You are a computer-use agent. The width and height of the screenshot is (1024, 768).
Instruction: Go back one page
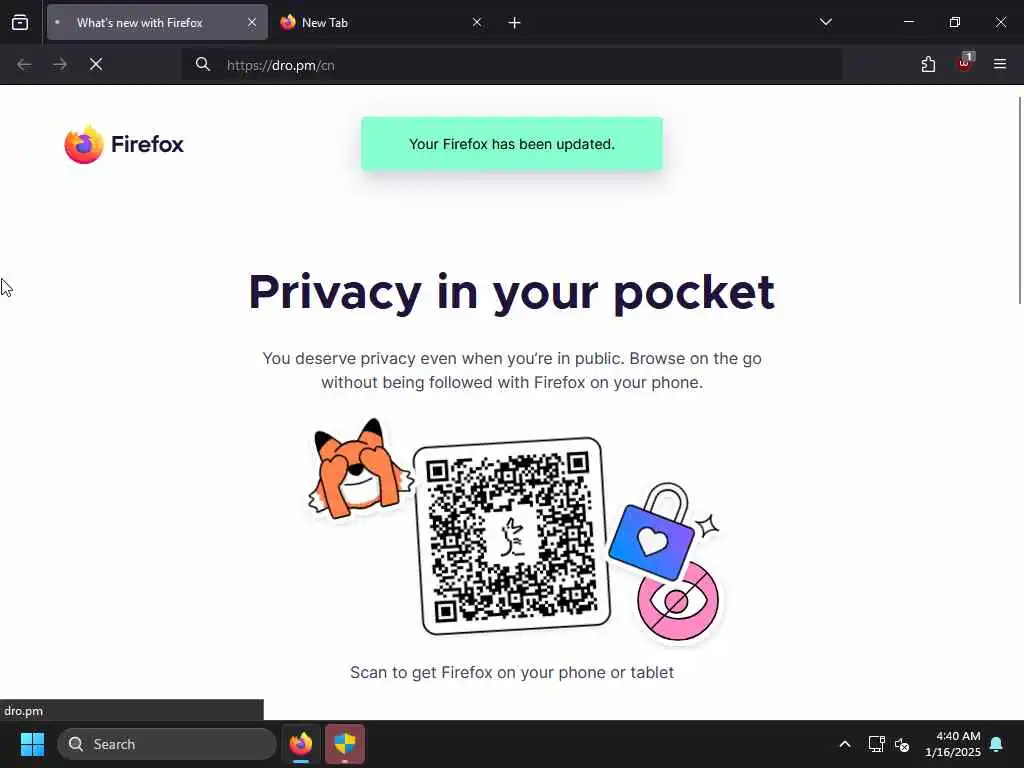(24, 64)
